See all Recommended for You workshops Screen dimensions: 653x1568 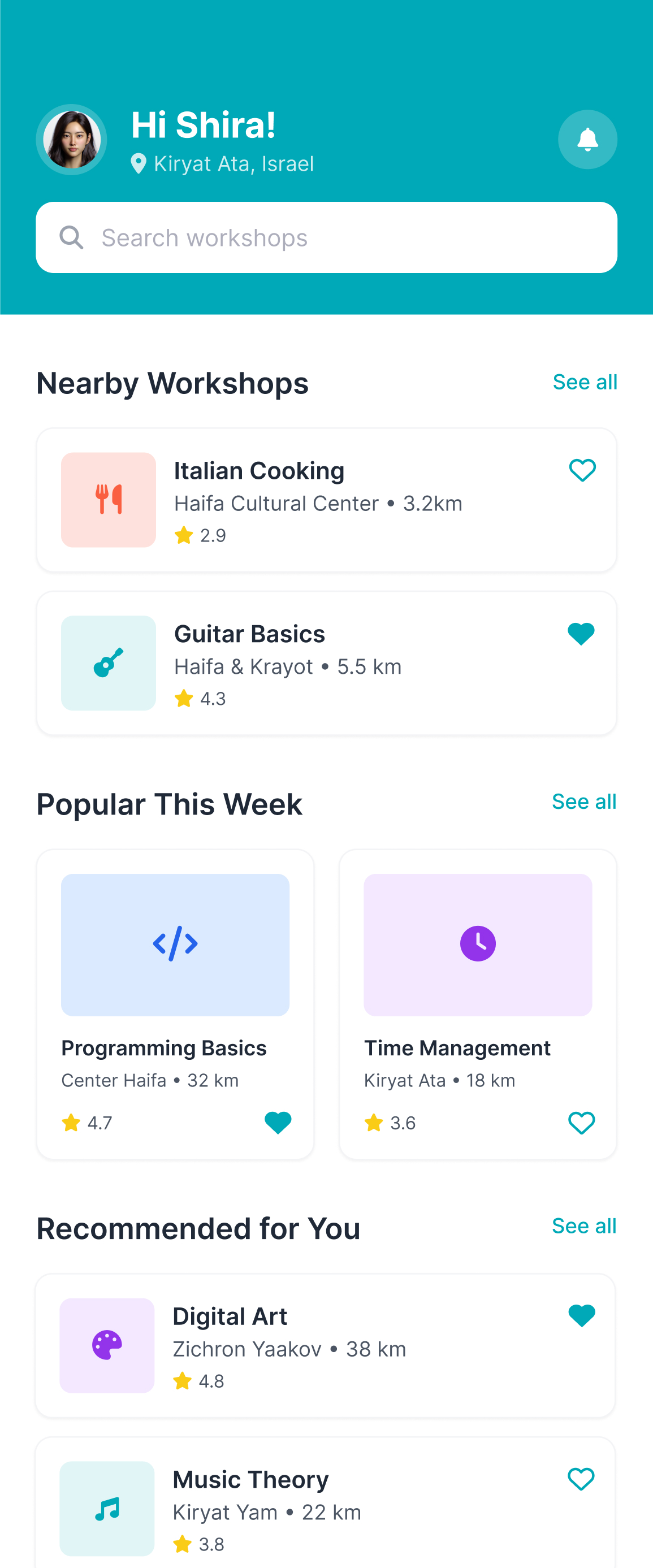[x=584, y=1226]
